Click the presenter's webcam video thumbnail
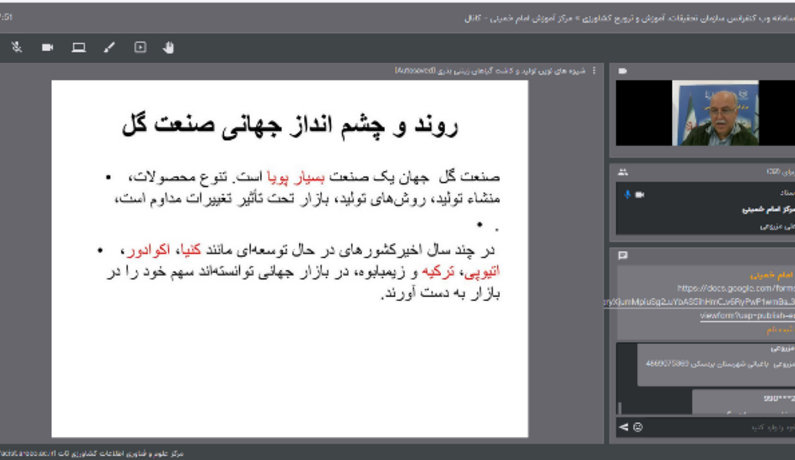 coord(715,113)
